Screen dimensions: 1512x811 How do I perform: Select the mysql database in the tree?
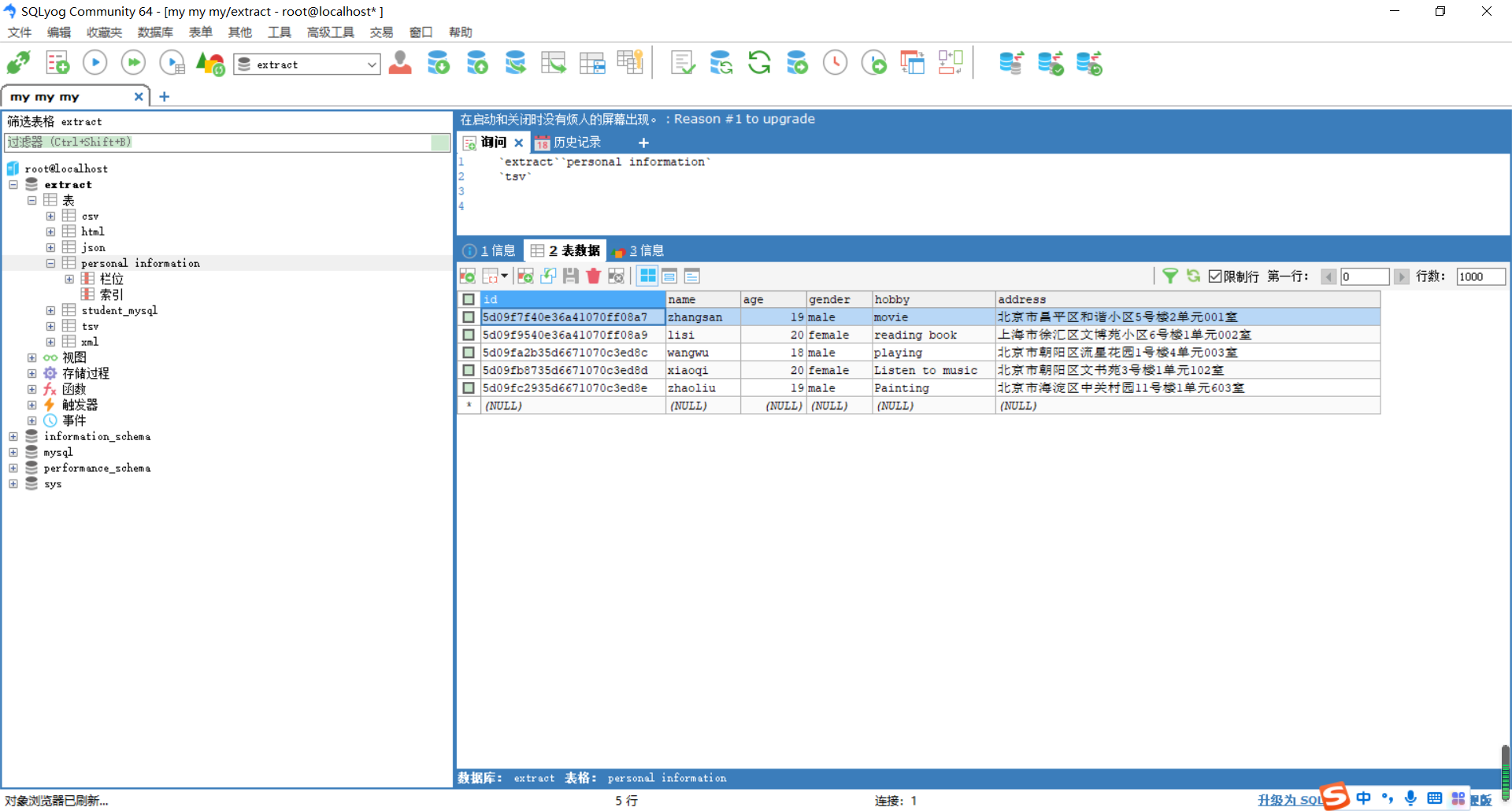click(58, 452)
